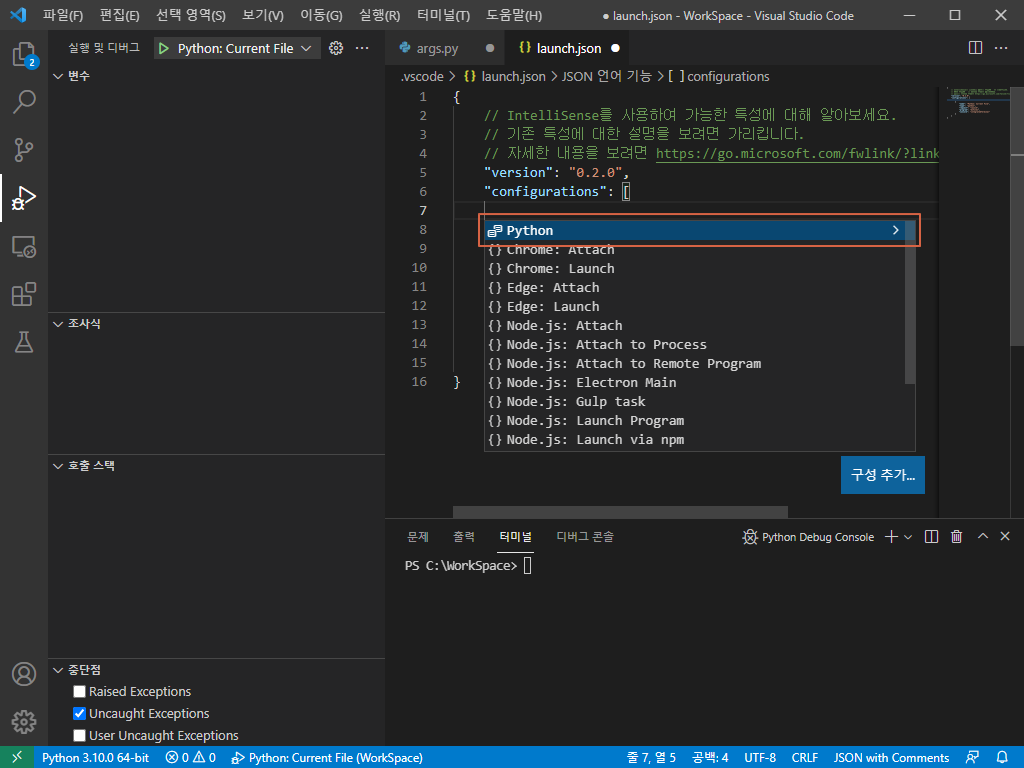Open the Accounts icon in activity bar

[x=24, y=674]
